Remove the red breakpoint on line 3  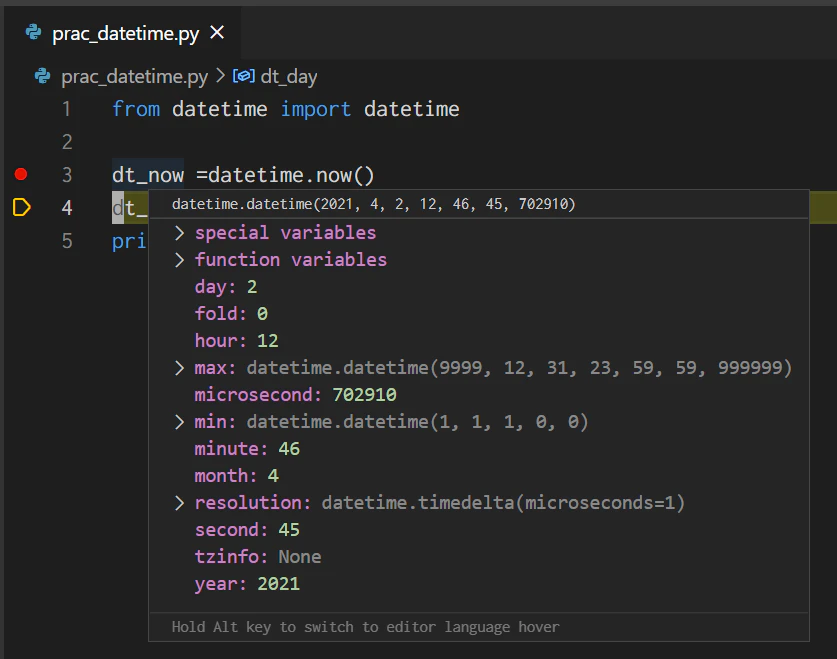[x=21, y=174]
